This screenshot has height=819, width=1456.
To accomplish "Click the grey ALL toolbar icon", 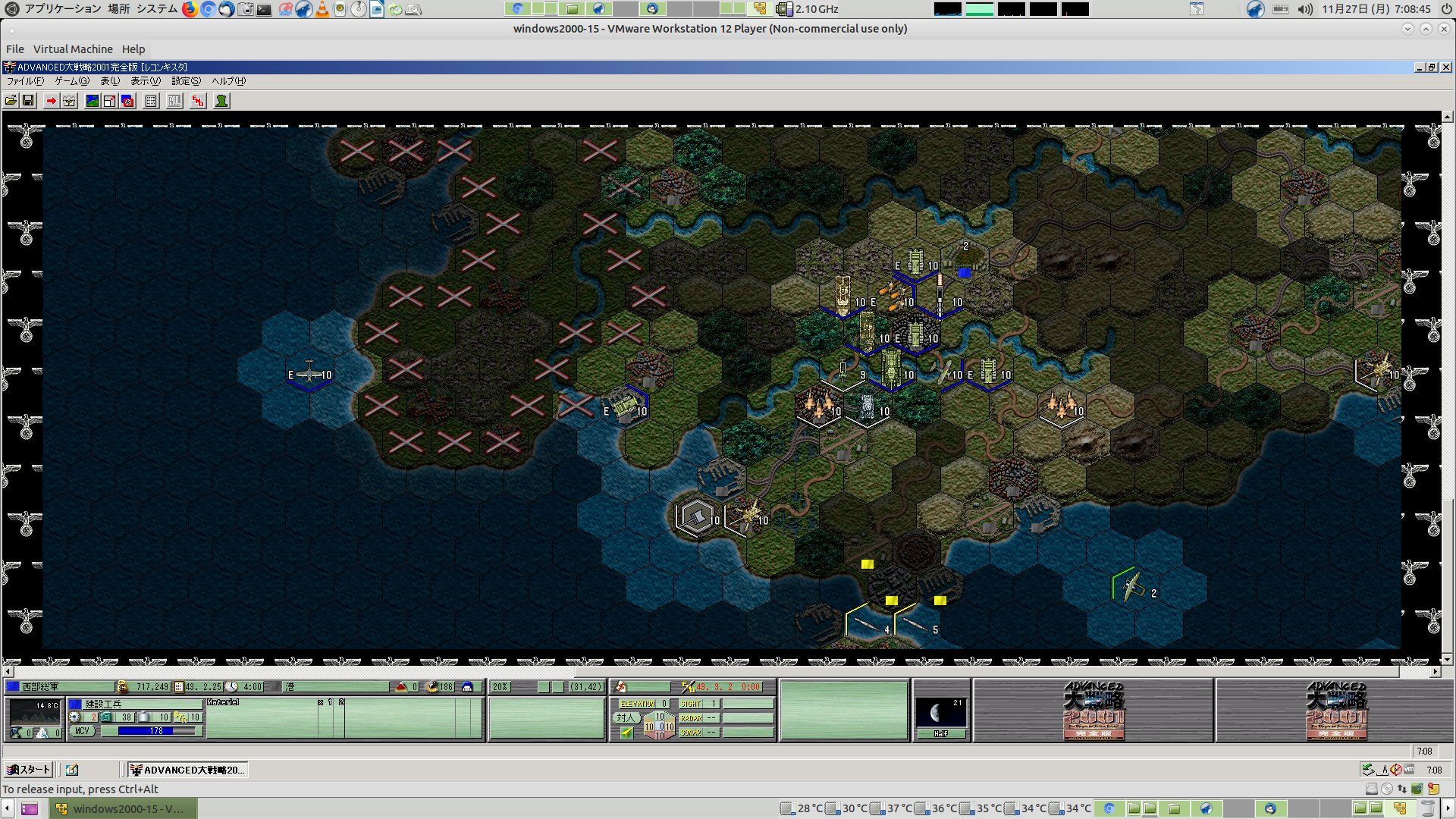I will click(x=174, y=101).
